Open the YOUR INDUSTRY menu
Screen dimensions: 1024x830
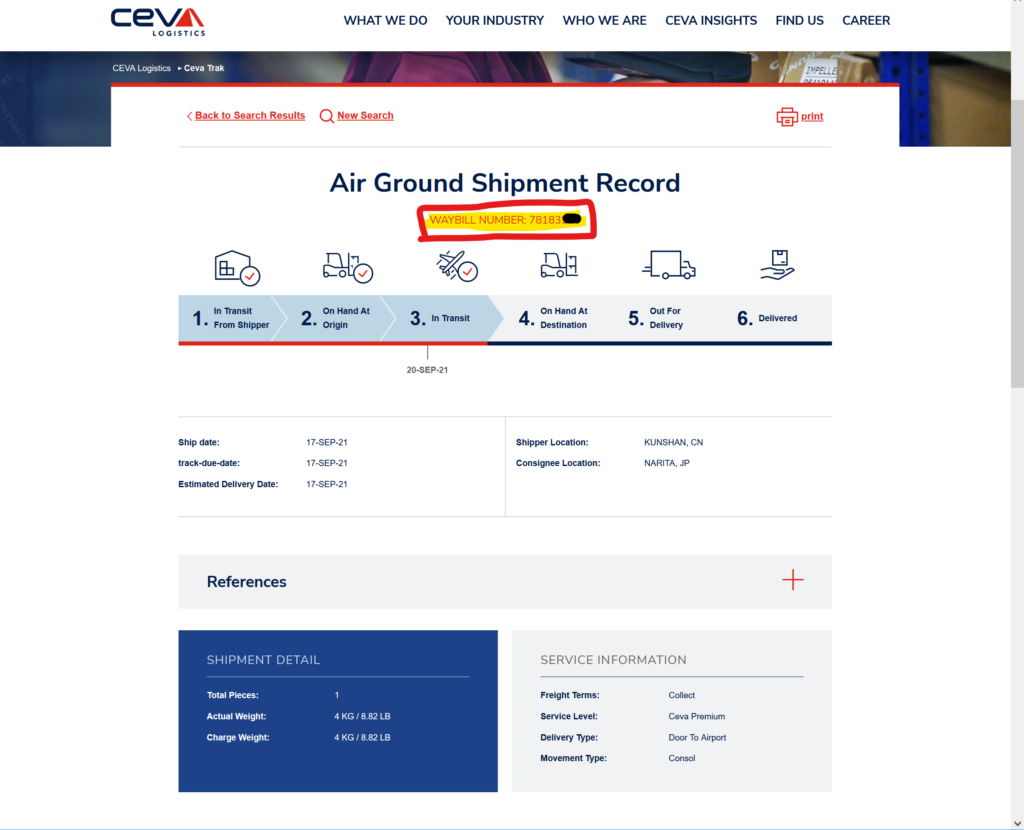[x=494, y=21]
